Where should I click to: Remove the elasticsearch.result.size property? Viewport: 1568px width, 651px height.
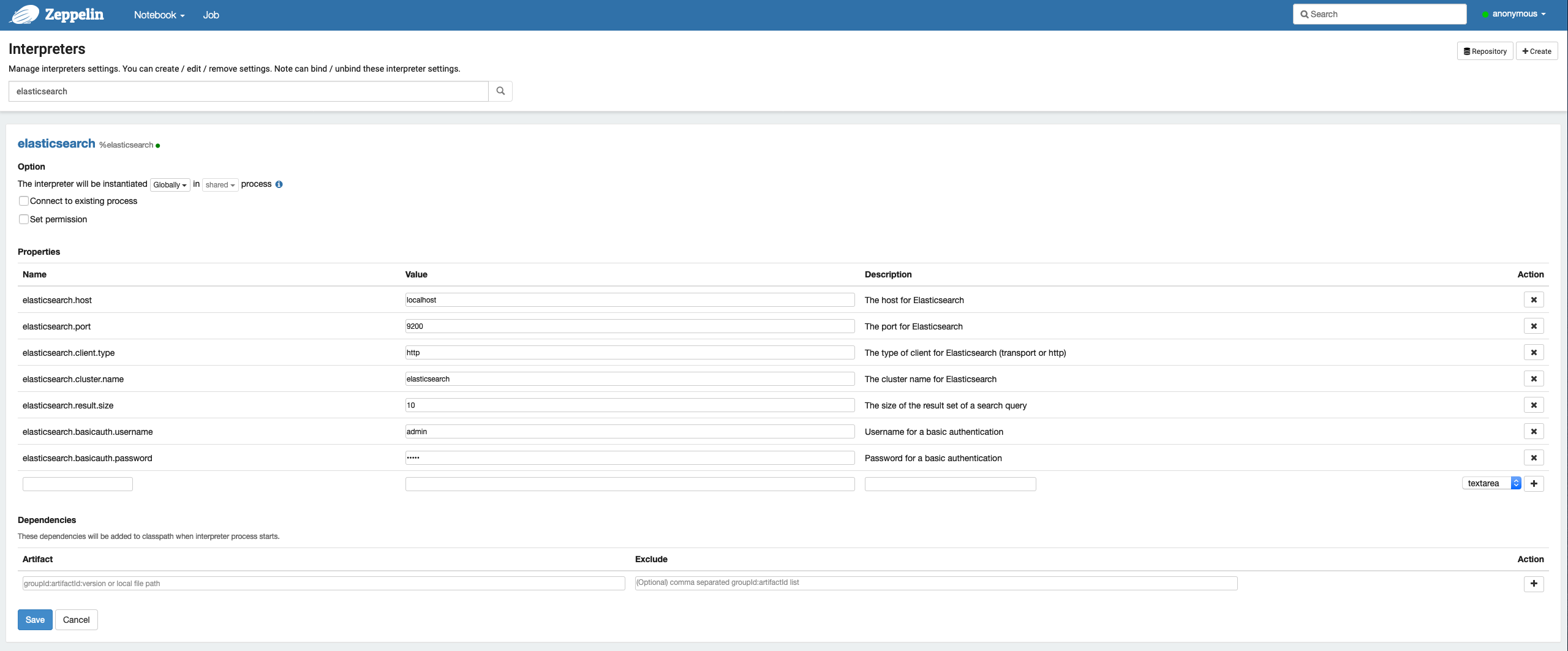[x=1534, y=405]
